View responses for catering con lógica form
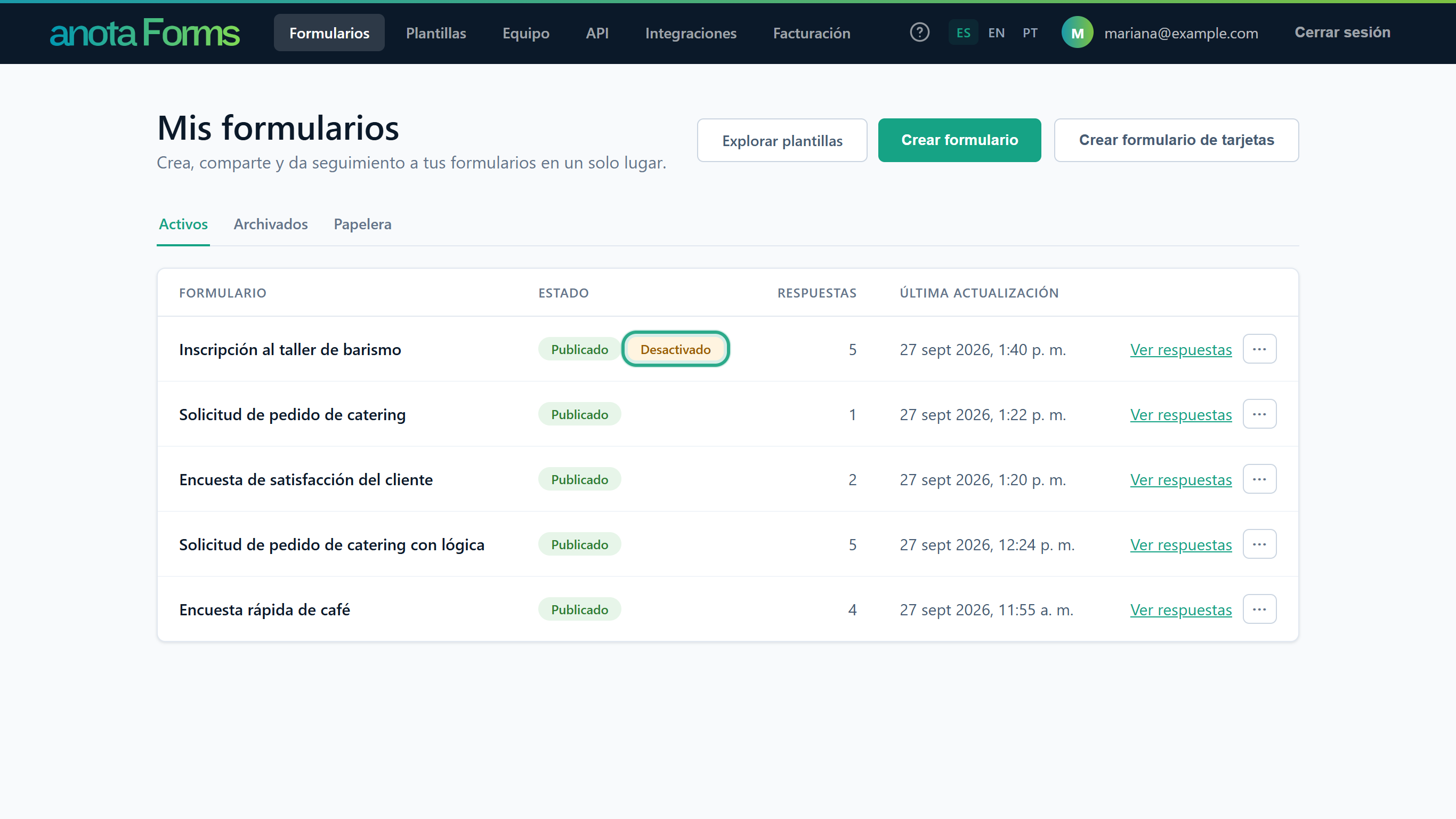The image size is (1456, 819). point(1181,545)
